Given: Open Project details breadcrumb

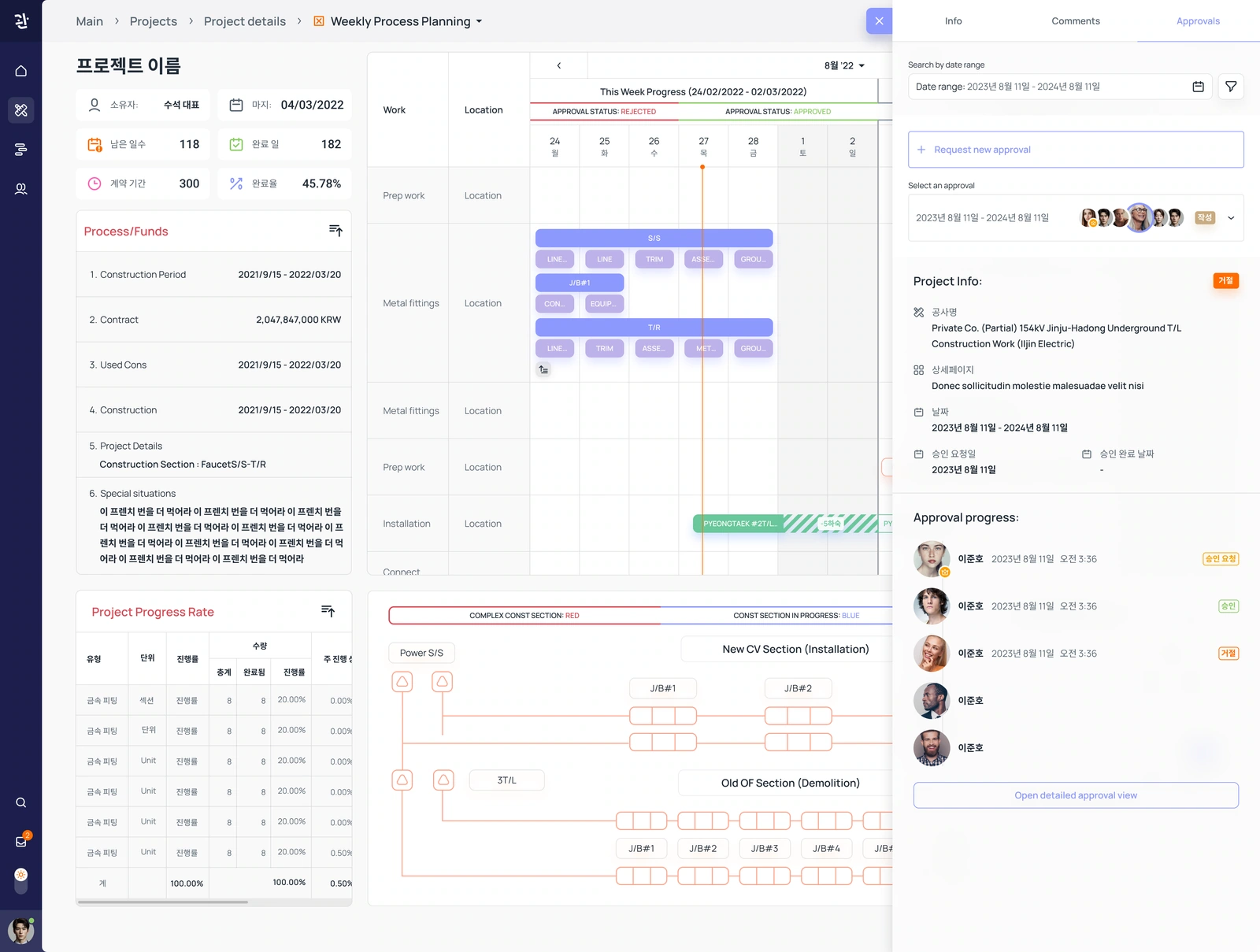Looking at the screenshot, I should click(x=245, y=21).
